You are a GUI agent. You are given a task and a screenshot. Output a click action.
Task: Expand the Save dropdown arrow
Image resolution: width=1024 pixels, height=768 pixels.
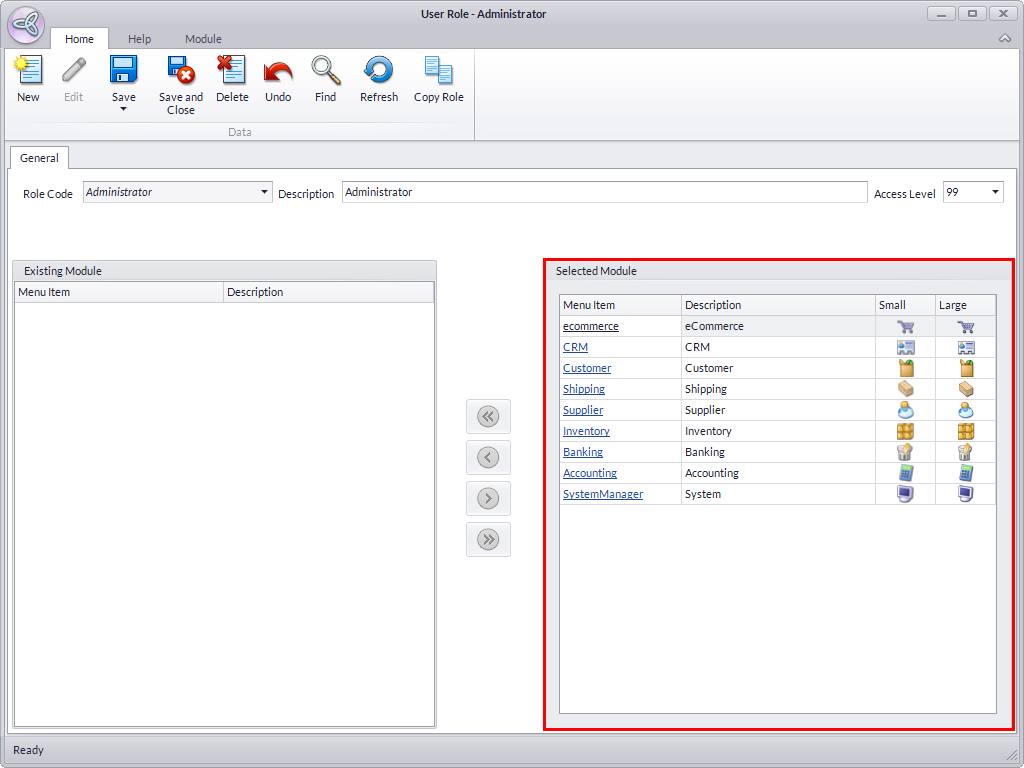pyautogui.click(x=124, y=109)
